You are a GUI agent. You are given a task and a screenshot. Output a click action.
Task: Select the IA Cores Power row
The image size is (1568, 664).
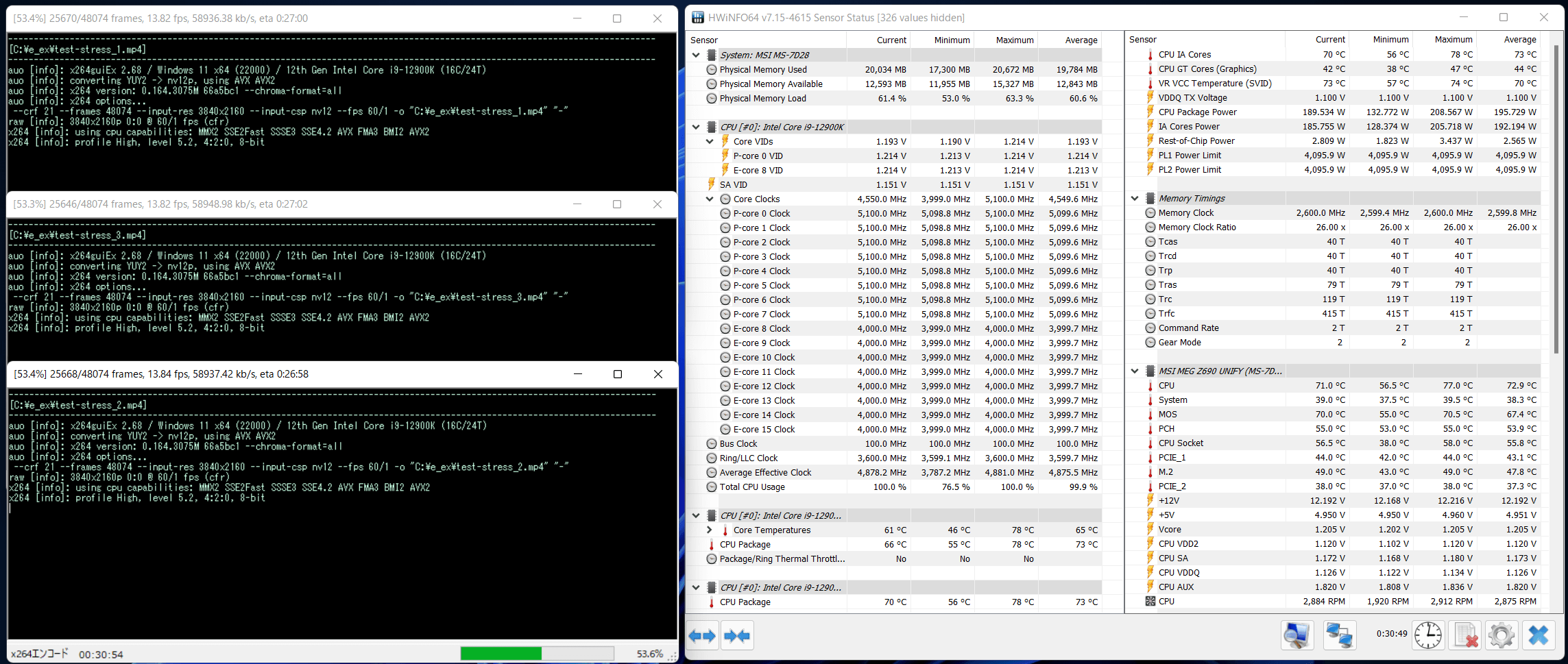(1334, 127)
